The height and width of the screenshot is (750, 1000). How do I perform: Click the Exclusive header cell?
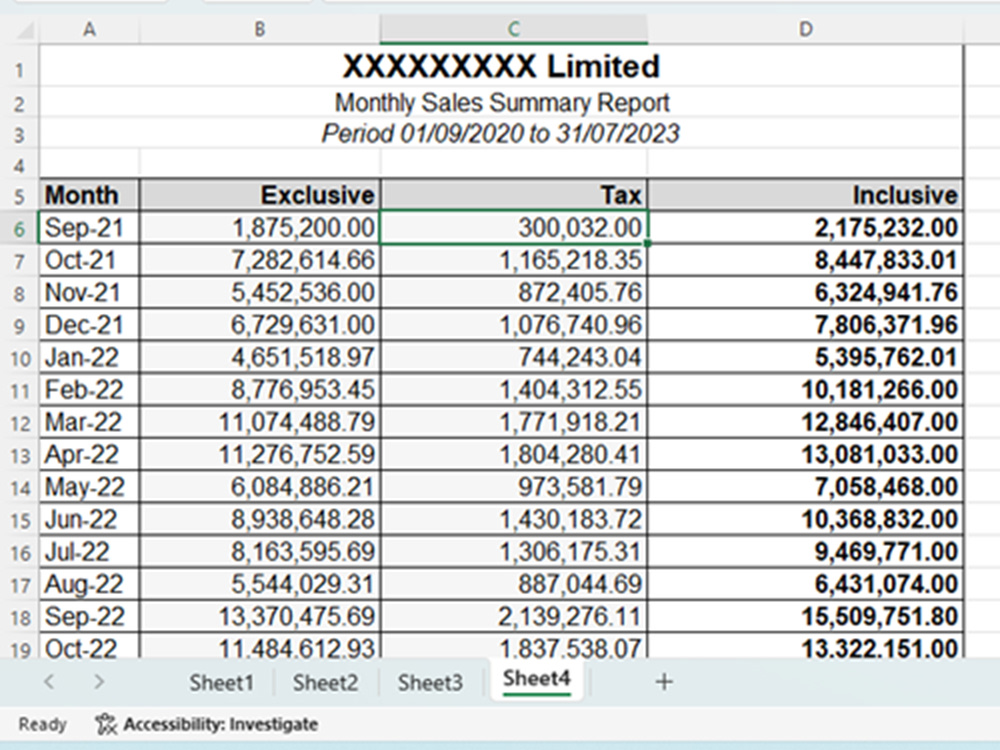260,195
